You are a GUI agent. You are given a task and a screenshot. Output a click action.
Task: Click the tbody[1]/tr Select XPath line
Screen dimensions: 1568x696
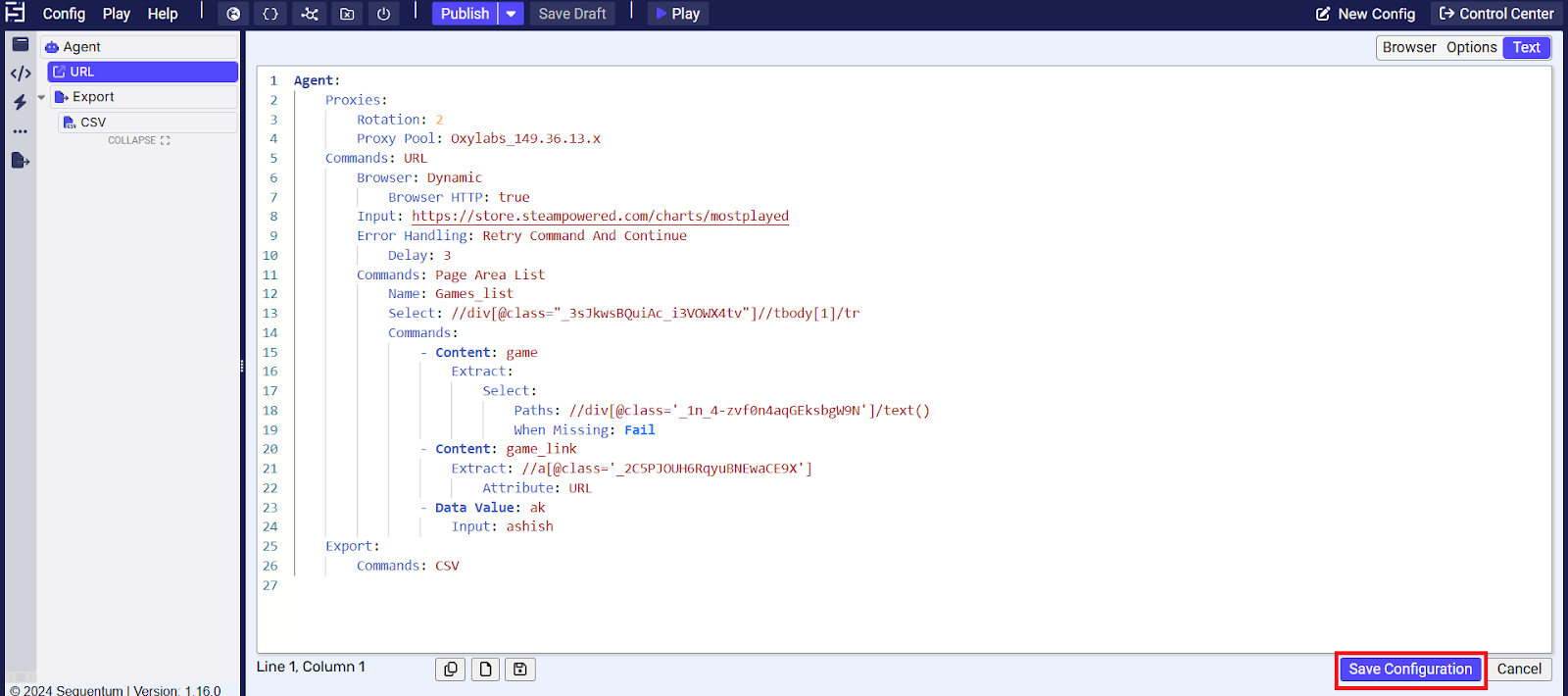click(623, 314)
